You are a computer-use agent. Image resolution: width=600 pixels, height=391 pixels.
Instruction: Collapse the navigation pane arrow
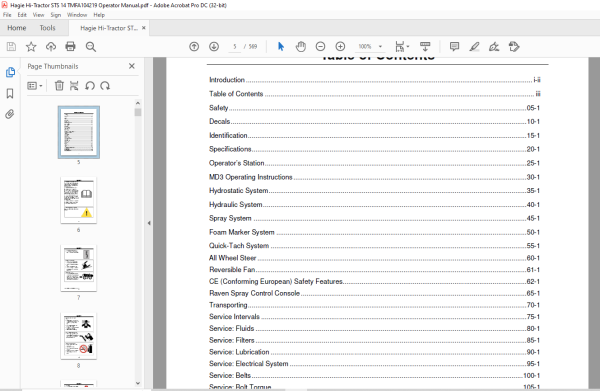[149, 223]
